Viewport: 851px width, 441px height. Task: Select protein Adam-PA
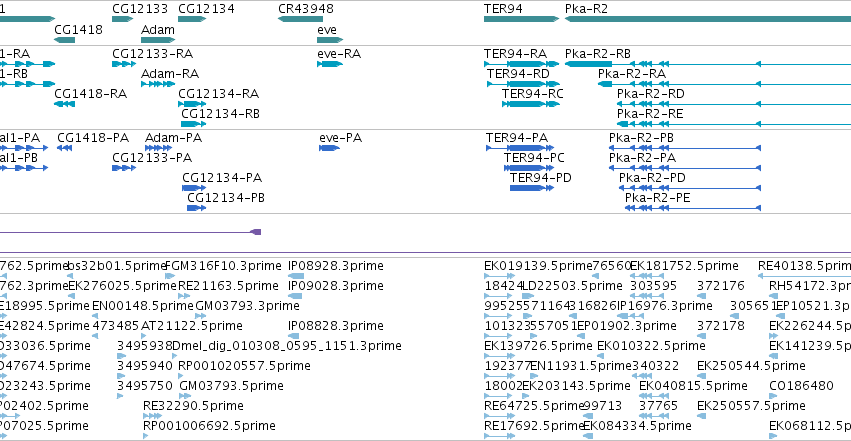(158, 148)
